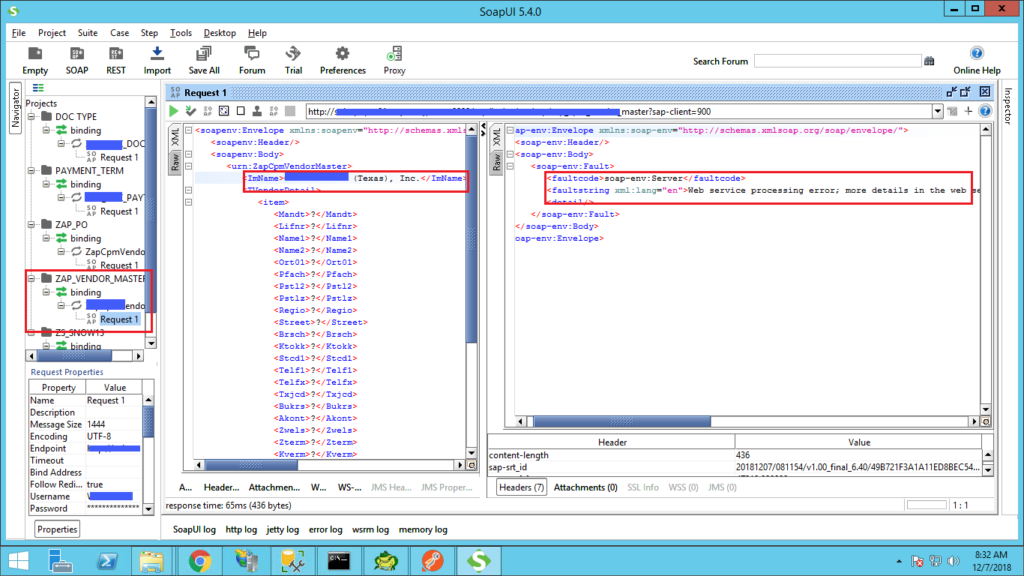Open the http log tab

click(241, 530)
